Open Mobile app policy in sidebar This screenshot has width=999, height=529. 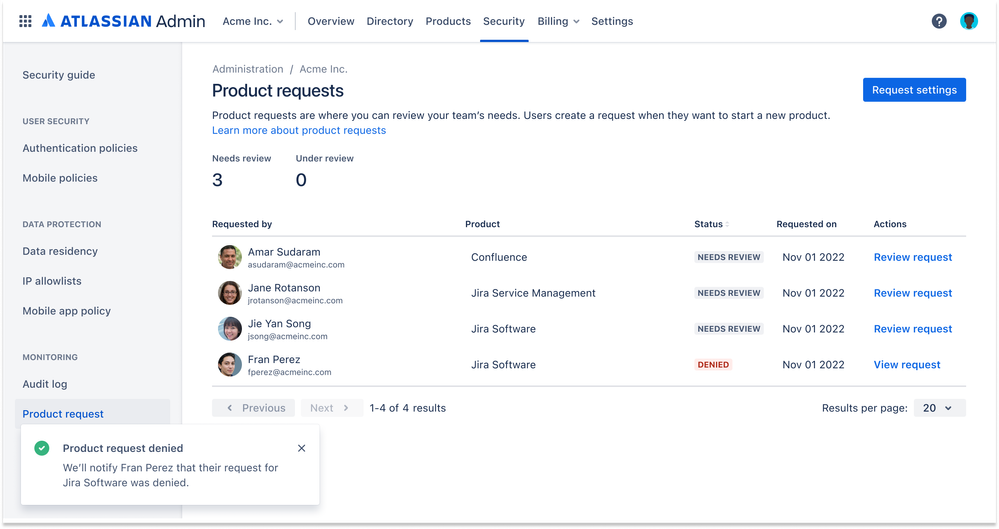(67, 311)
